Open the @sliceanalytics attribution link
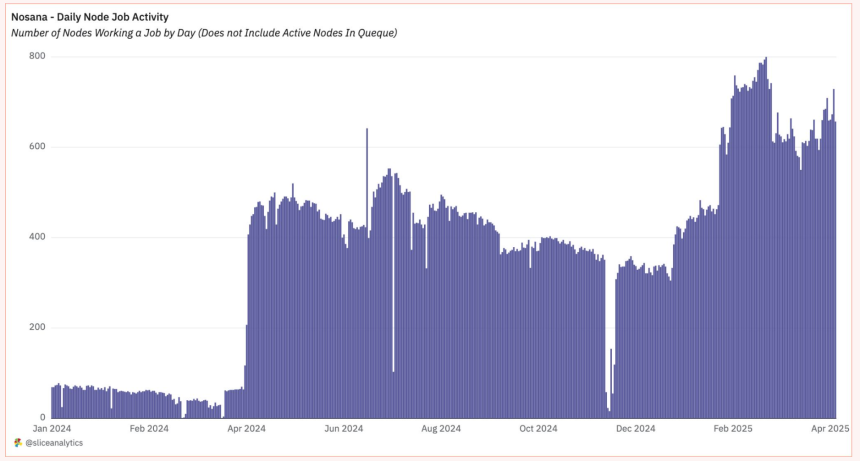860x461 pixels. [x=54, y=443]
